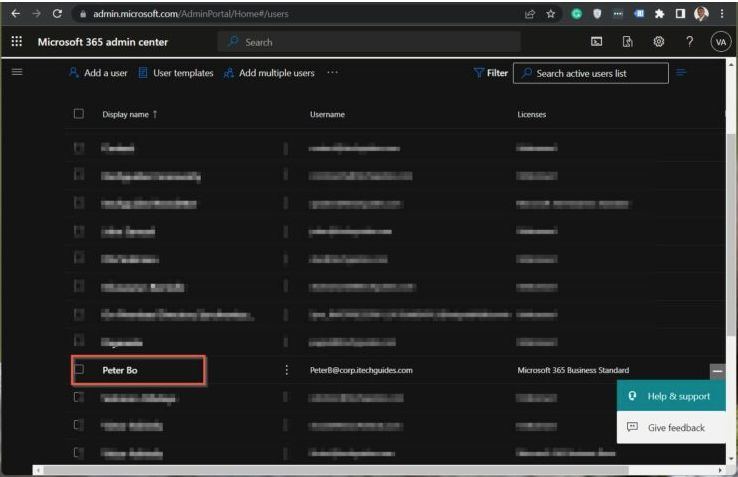
Task: Click the Microsoft 365 admin center title
Action: point(103,42)
